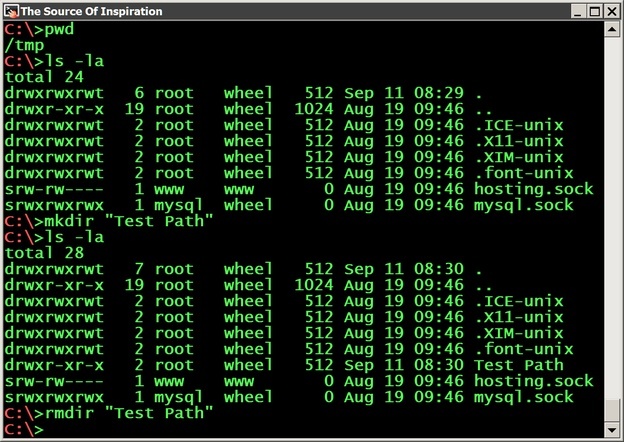Click the scrollbar up arrow

tap(612, 29)
